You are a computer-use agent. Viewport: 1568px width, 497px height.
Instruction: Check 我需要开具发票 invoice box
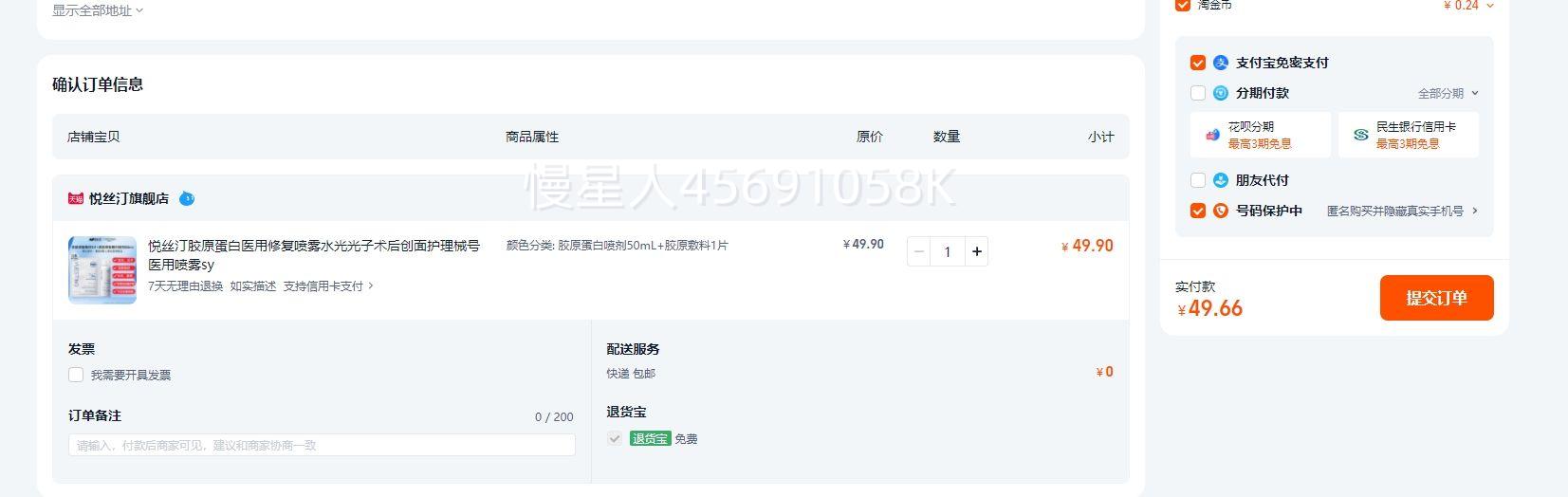pyautogui.click(x=76, y=375)
